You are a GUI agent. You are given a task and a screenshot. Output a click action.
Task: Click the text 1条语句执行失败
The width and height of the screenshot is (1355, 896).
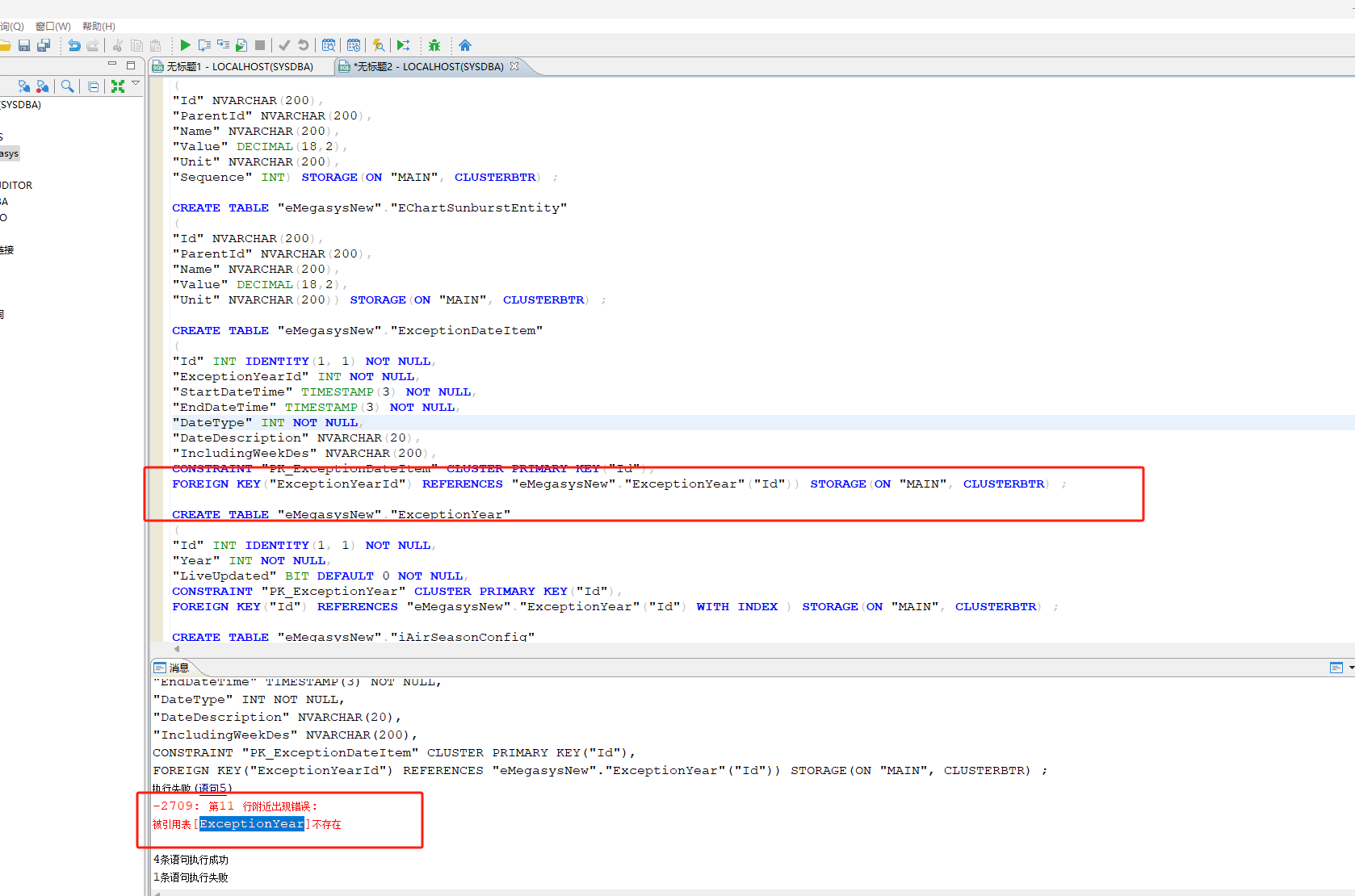(x=191, y=877)
